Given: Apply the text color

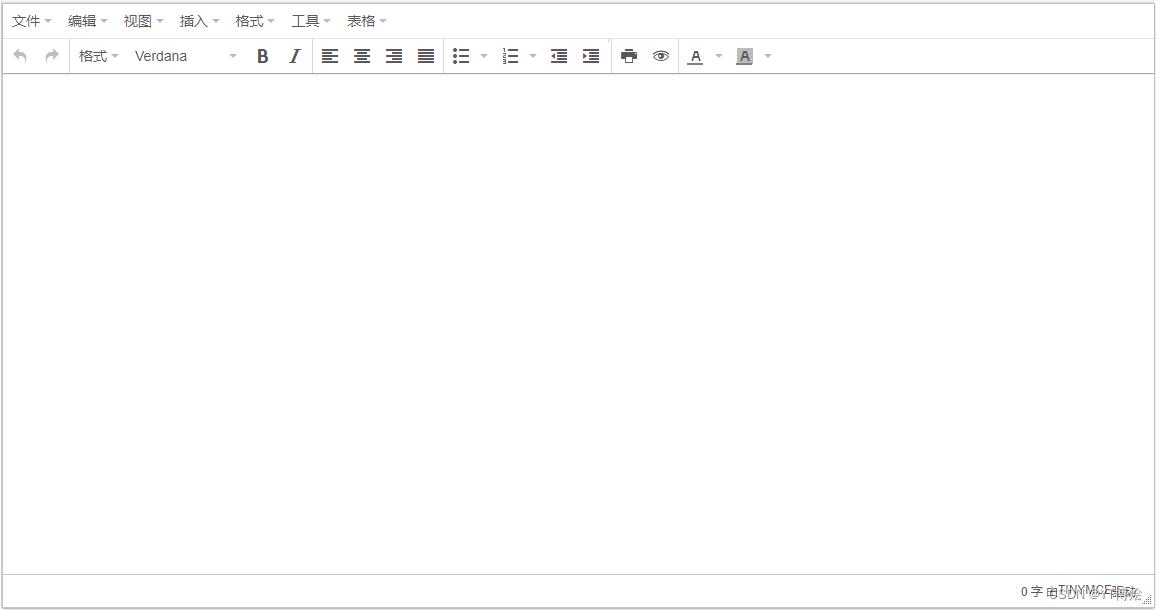Looking at the screenshot, I should coord(696,56).
